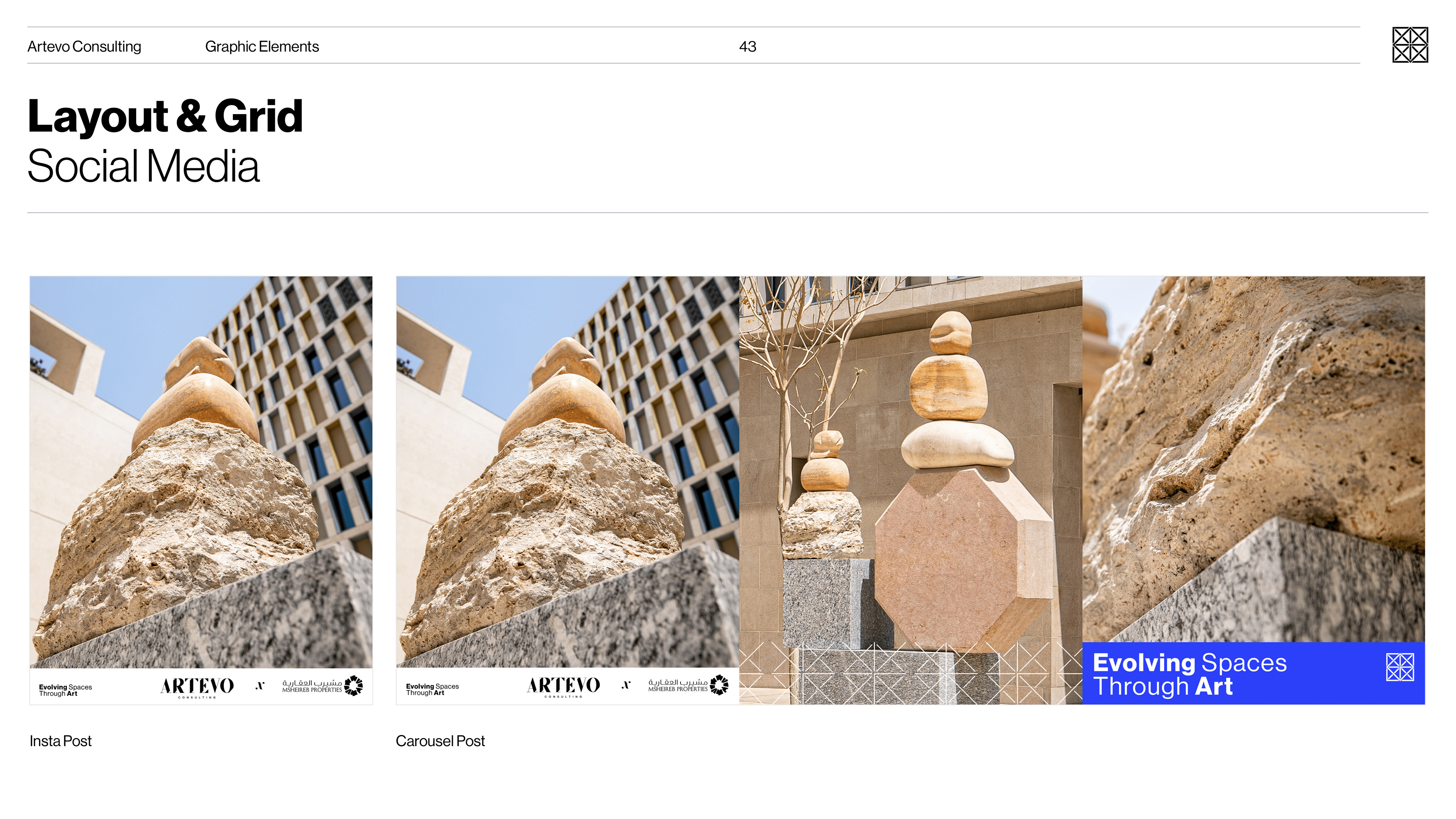Click the Layout & Grid heading
This screenshot has width=1456, height=819.
165,116
